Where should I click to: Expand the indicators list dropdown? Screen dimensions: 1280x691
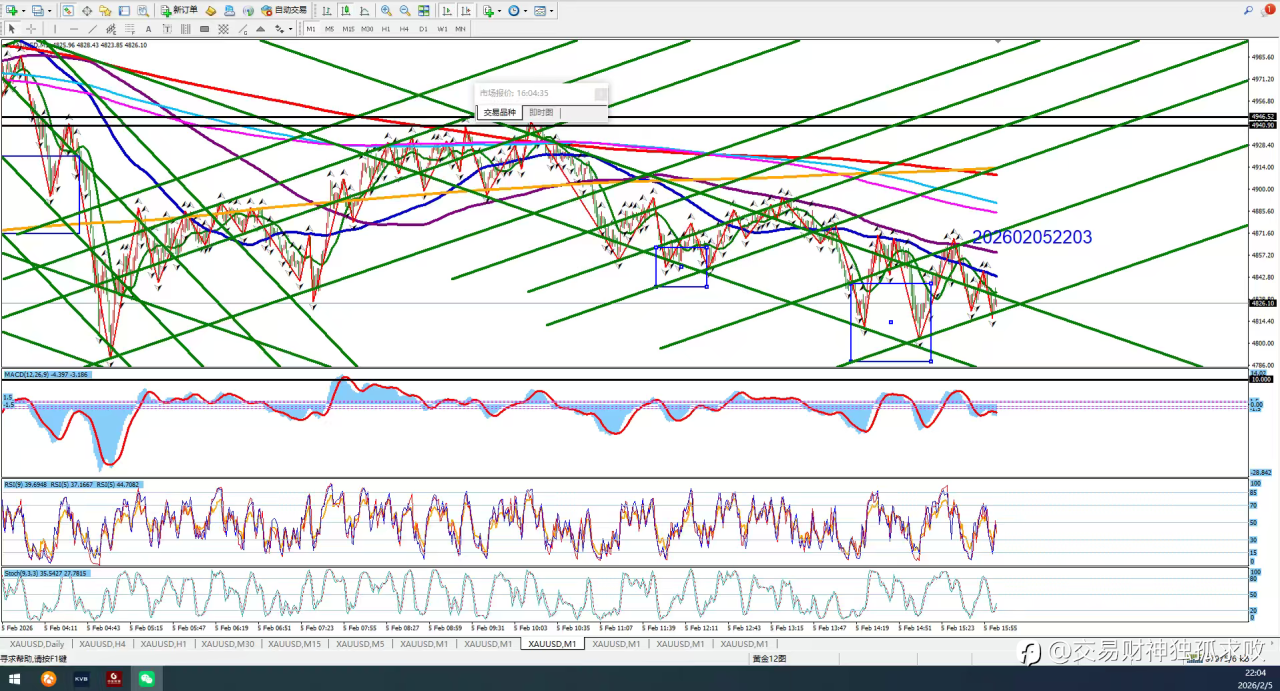[499, 10]
